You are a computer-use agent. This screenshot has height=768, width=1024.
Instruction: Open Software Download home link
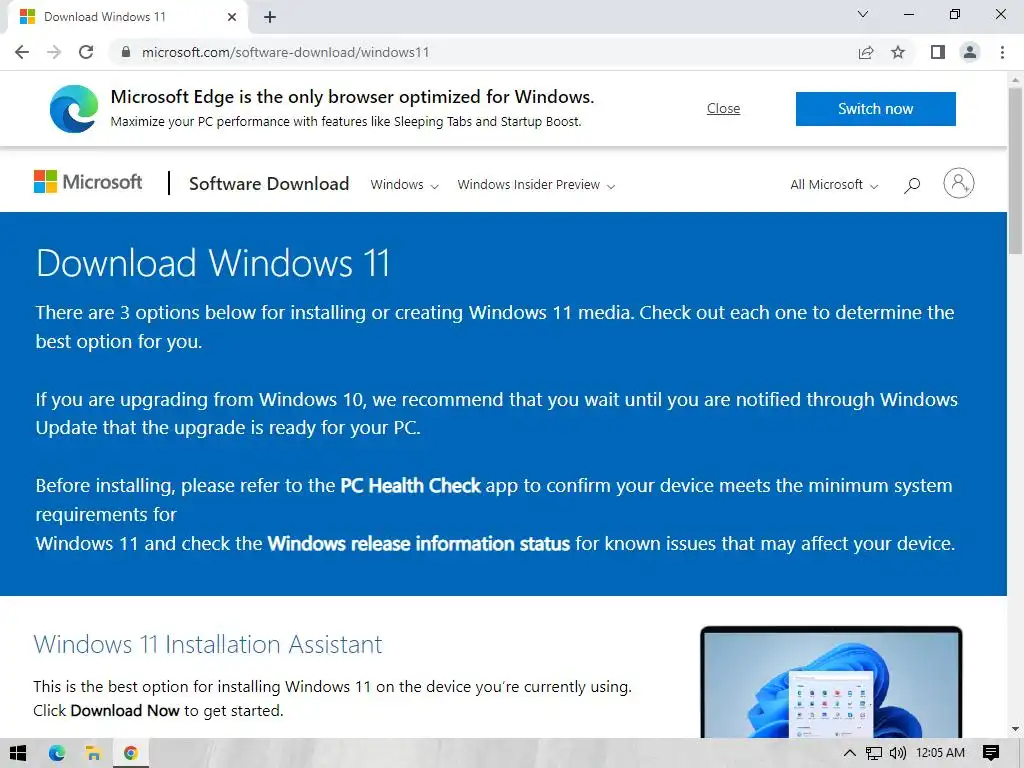click(x=269, y=184)
